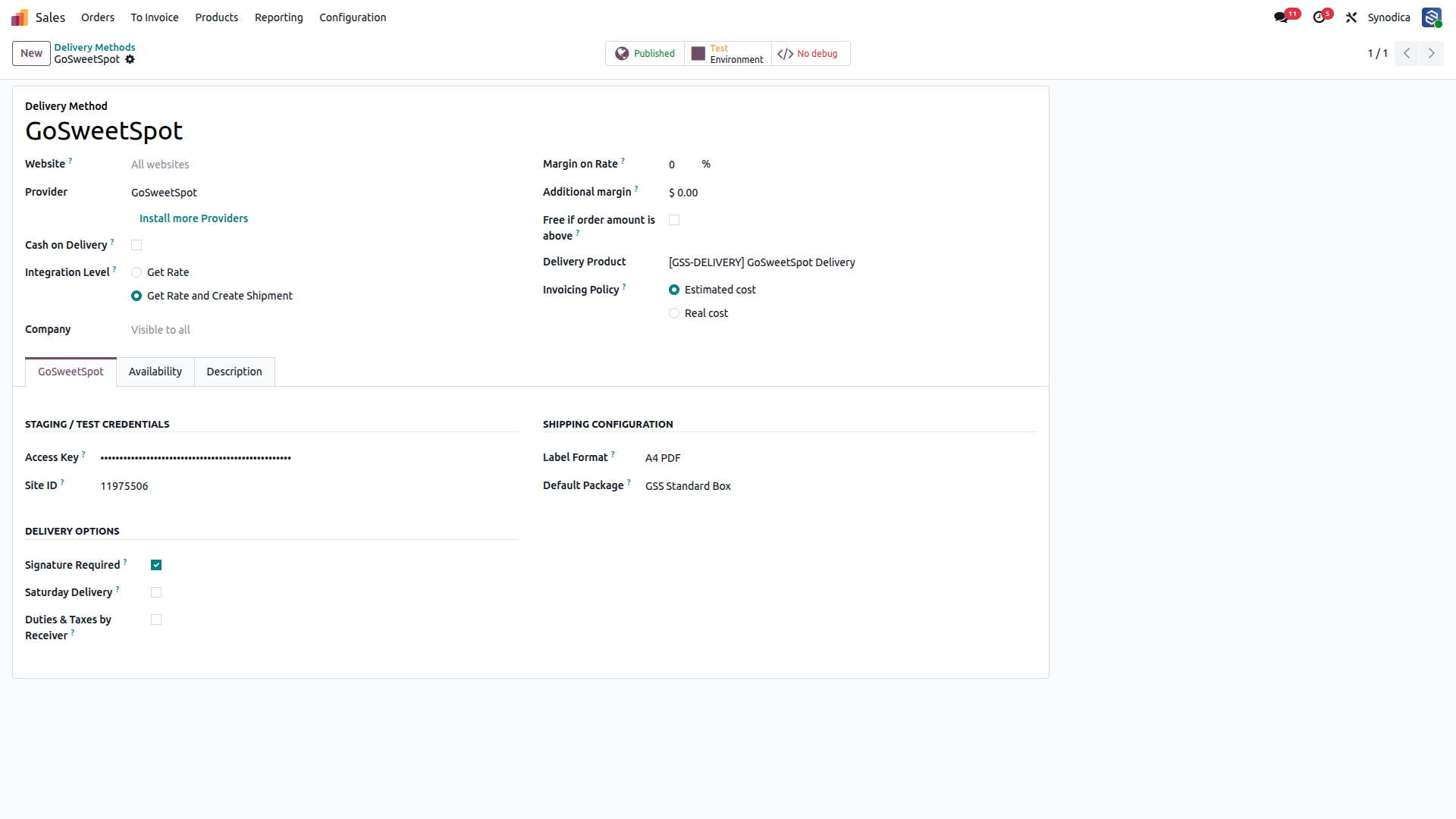1456x819 pixels.
Task: Switch the Test Environment button
Action: click(728, 53)
